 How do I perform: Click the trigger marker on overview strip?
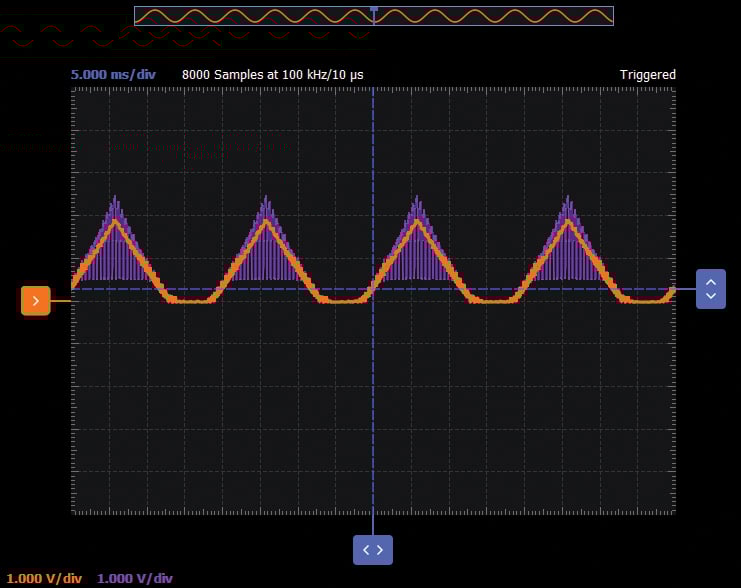[x=374, y=9]
